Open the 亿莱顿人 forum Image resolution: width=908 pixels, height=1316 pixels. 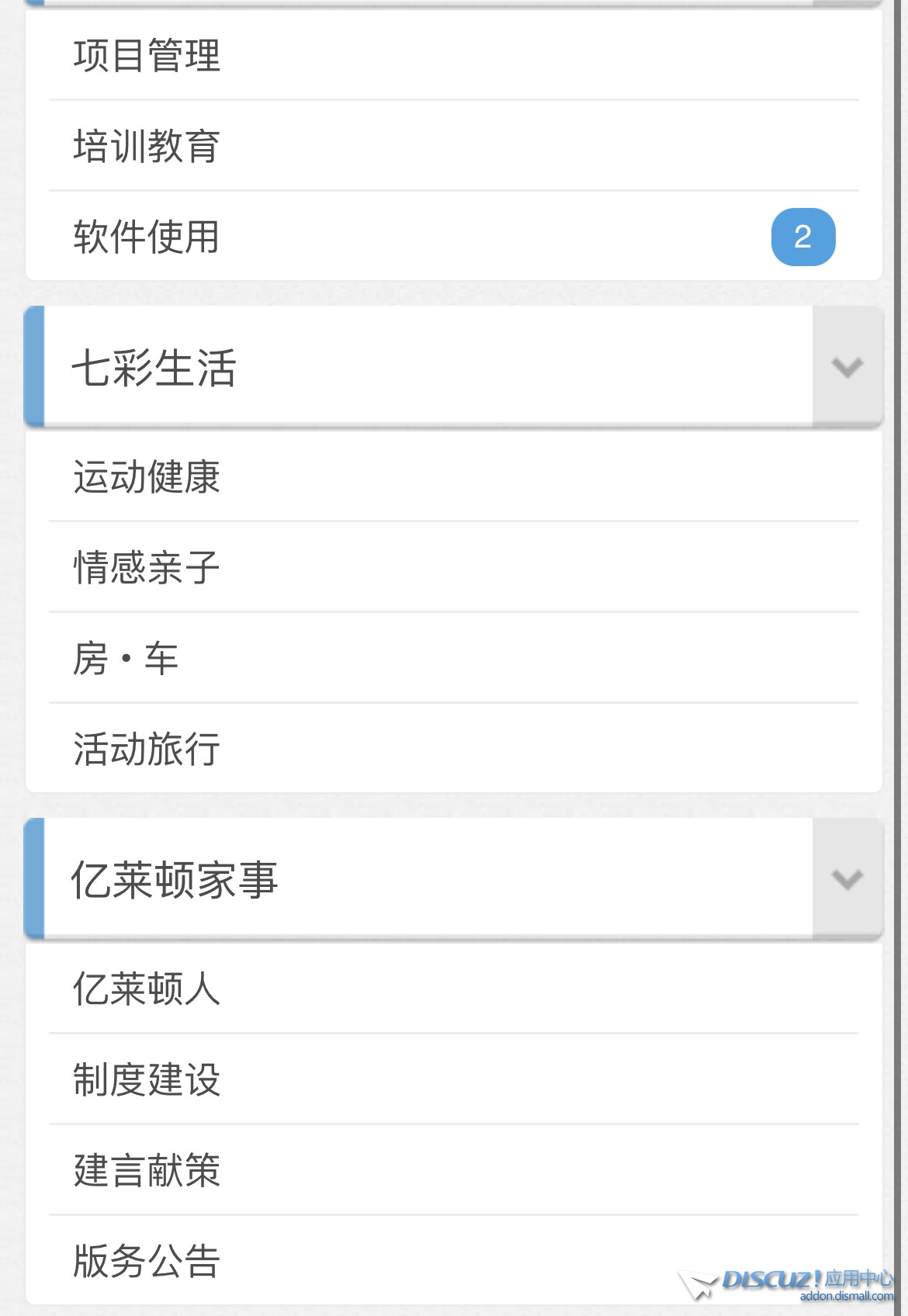147,989
